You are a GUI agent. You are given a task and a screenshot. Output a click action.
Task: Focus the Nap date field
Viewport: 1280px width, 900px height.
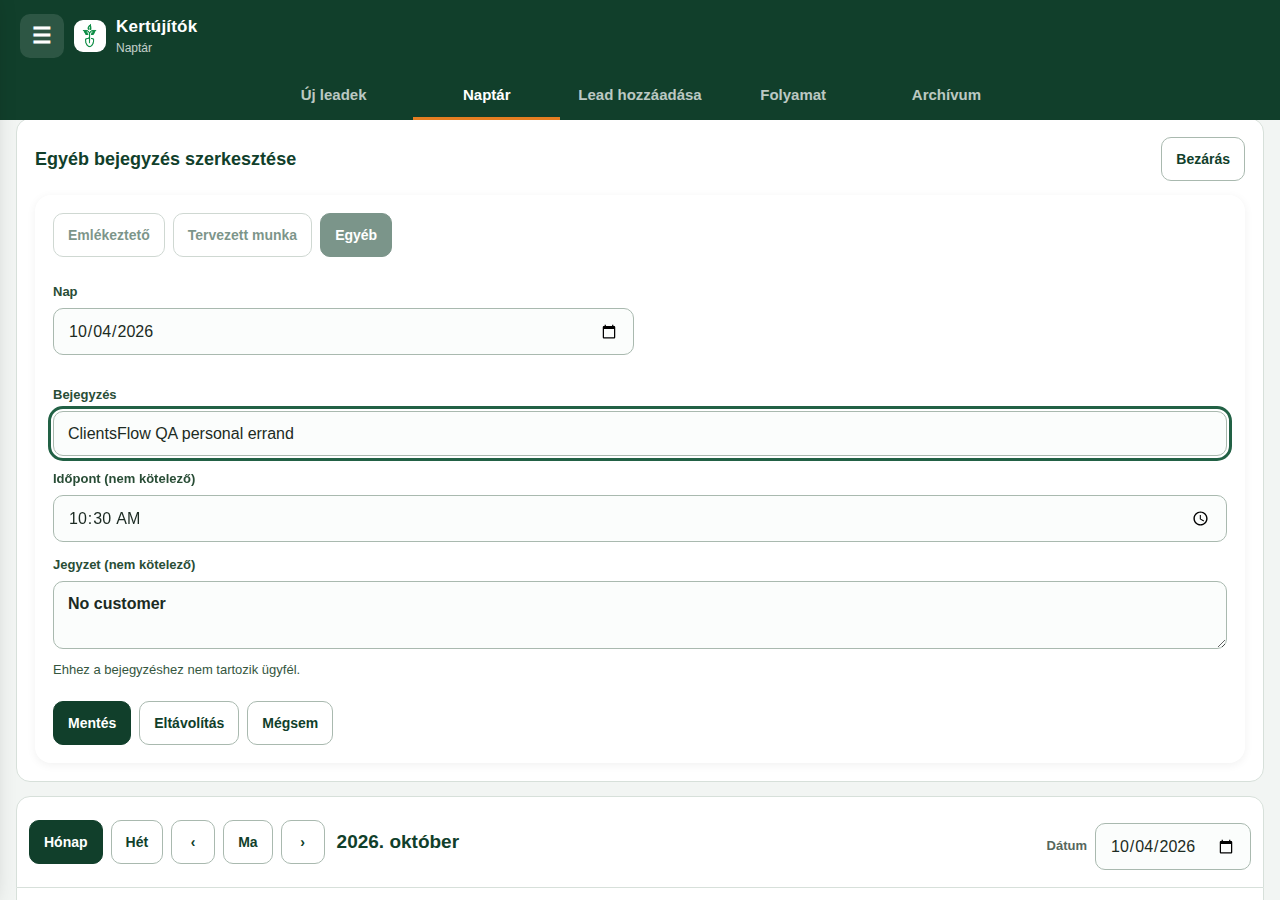(343, 332)
